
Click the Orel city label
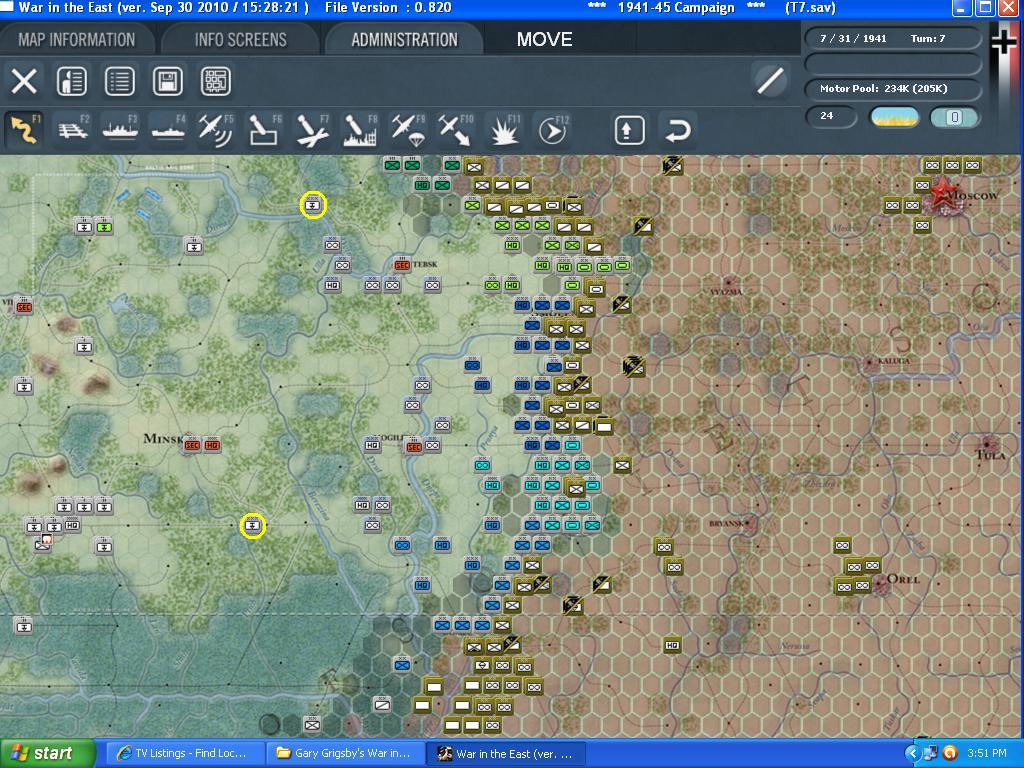[903, 579]
